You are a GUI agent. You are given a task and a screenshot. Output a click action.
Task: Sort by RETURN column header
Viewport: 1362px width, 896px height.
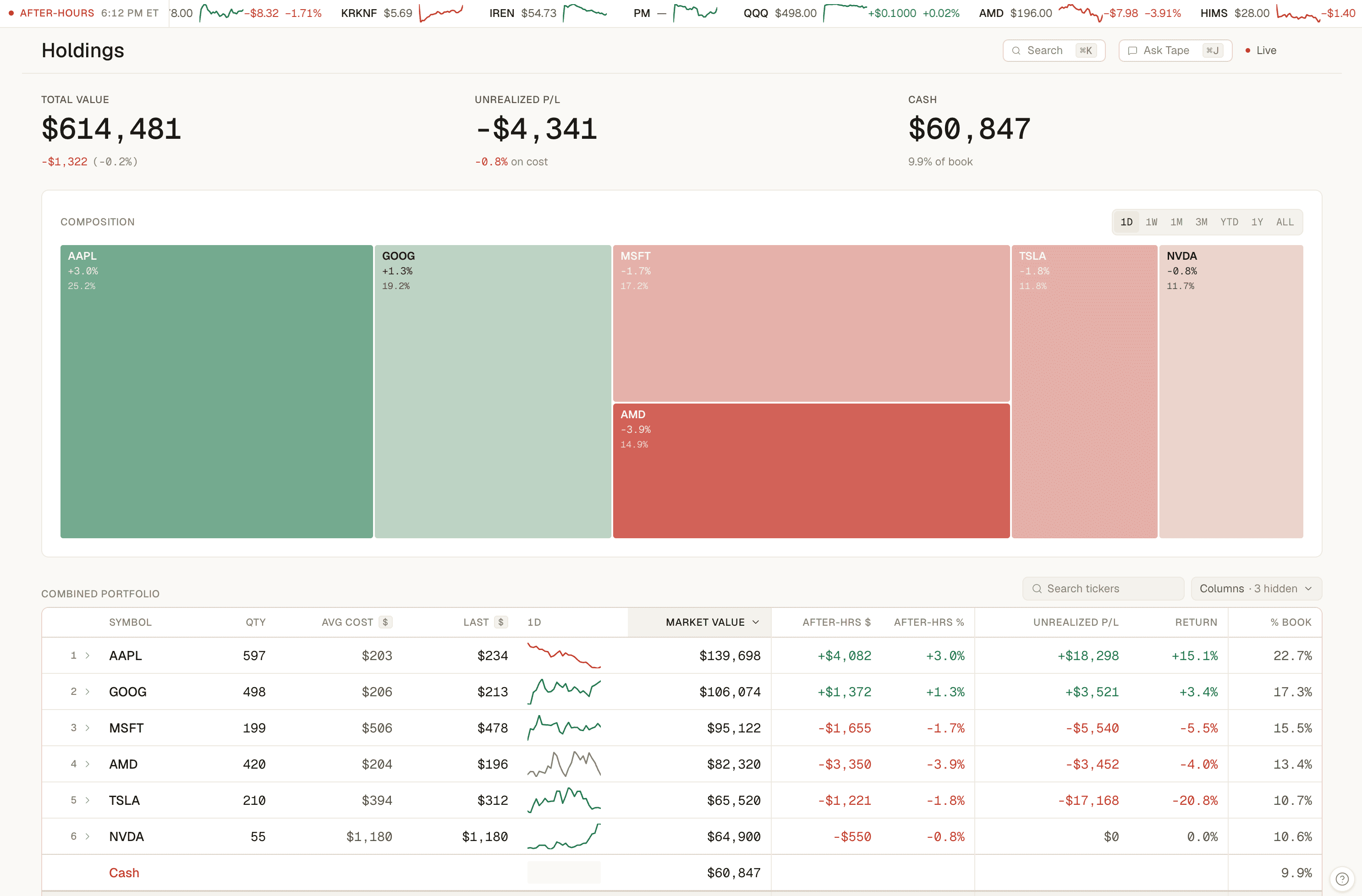point(1196,622)
